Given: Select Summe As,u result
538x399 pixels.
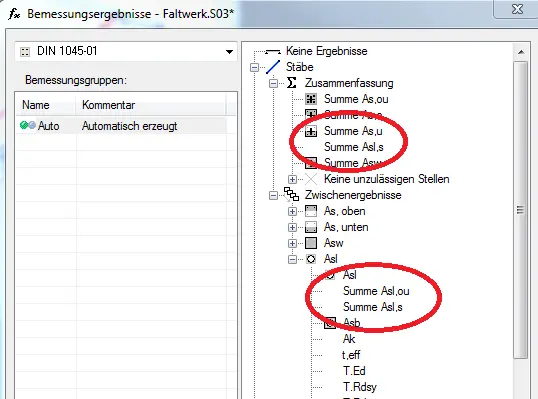Looking at the screenshot, I should pyautogui.click(x=353, y=131).
